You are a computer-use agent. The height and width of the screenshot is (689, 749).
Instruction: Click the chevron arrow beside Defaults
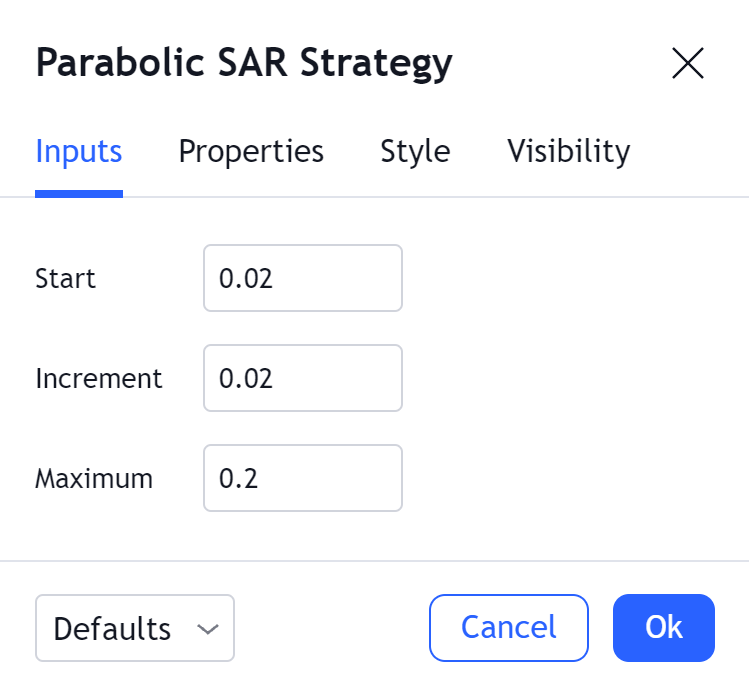pyautogui.click(x=208, y=629)
